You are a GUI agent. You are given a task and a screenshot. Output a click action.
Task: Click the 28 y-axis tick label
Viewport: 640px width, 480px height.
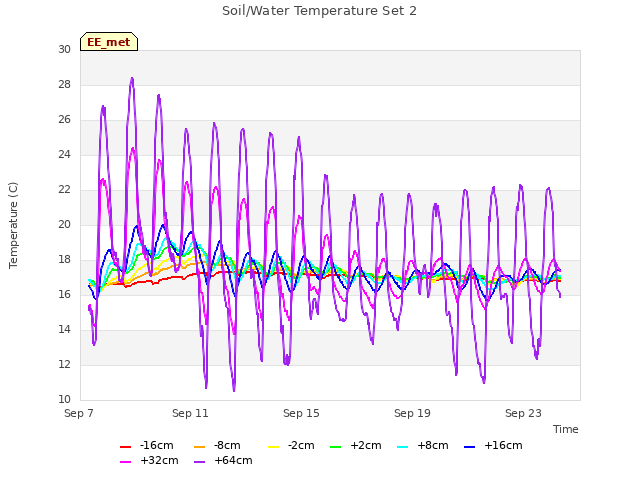point(64,84)
